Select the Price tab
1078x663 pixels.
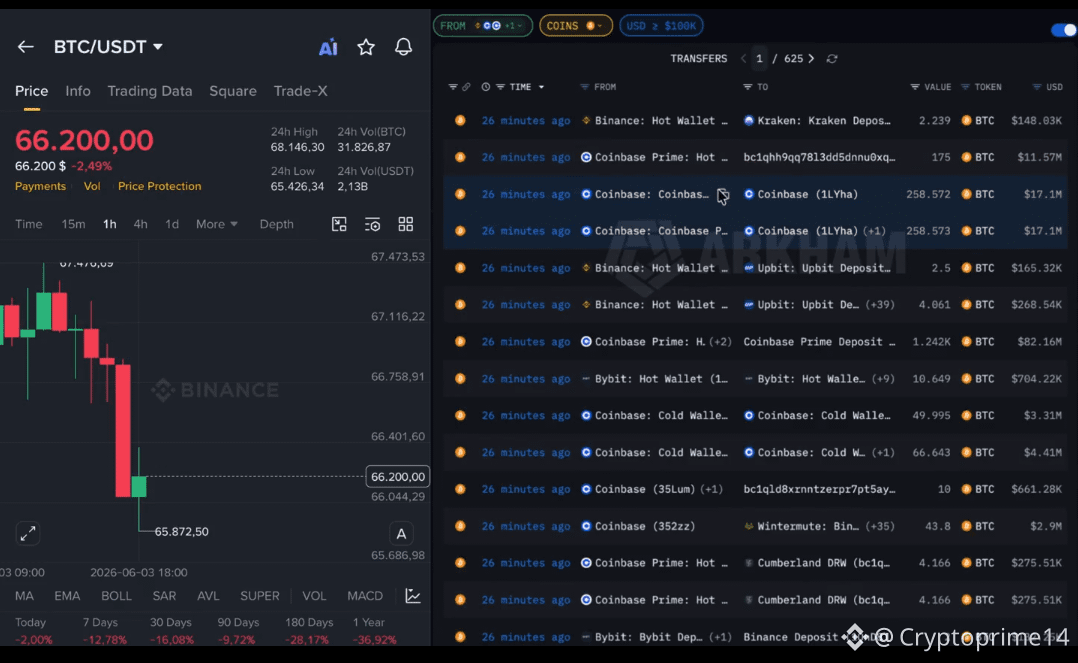[x=32, y=91]
